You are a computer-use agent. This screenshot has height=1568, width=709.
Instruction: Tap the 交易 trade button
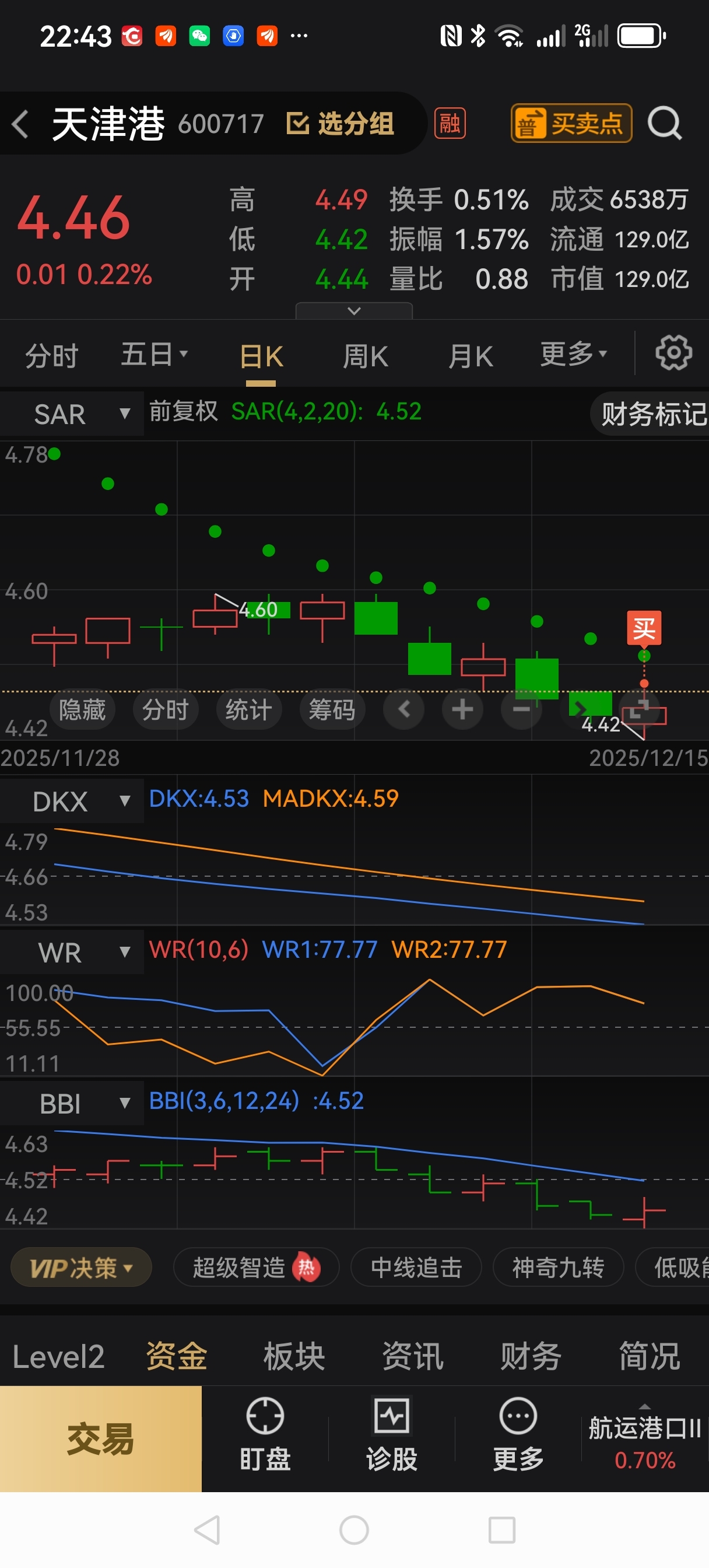[100, 1439]
